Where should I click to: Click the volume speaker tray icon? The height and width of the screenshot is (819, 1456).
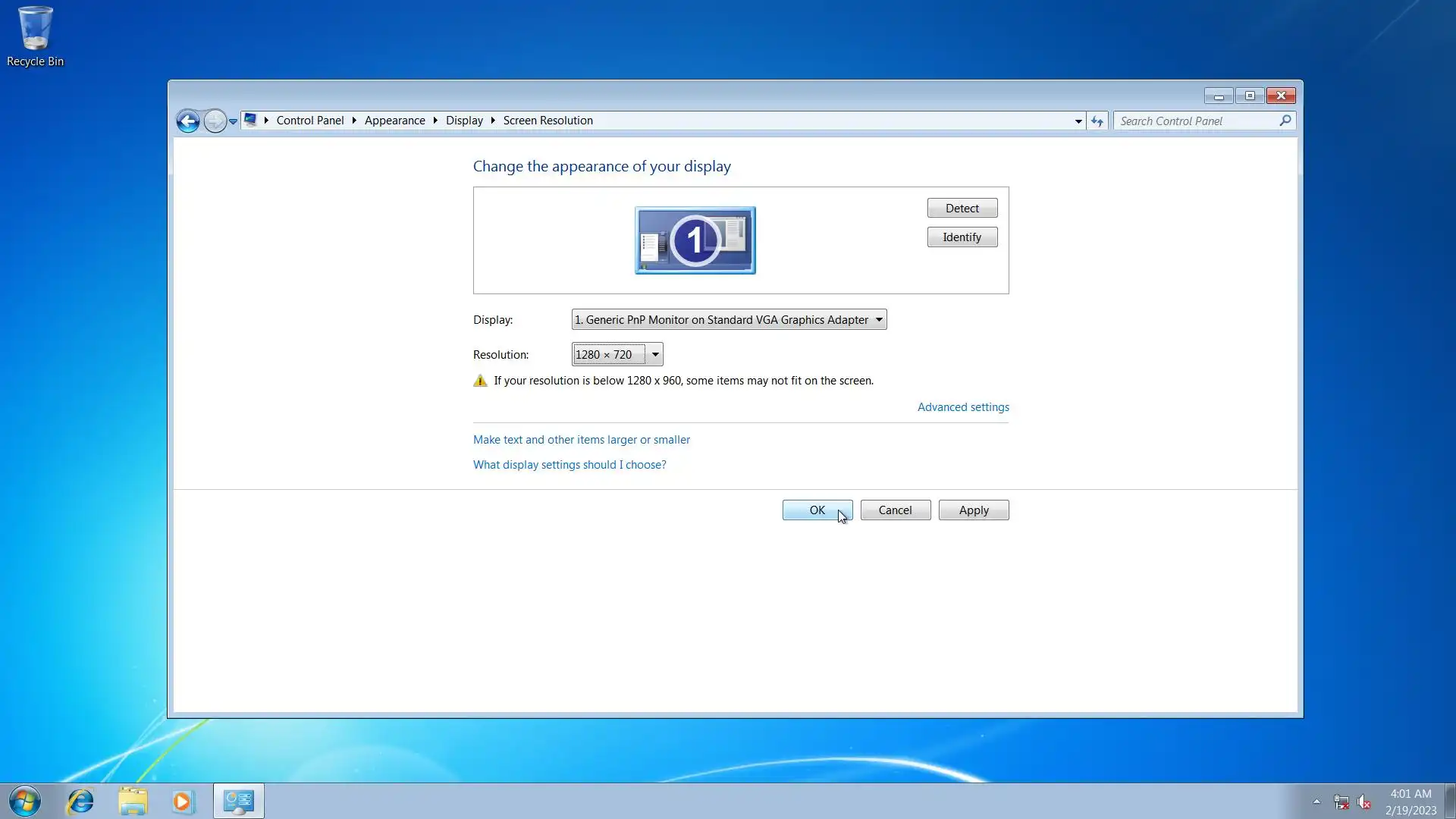(x=1363, y=802)
